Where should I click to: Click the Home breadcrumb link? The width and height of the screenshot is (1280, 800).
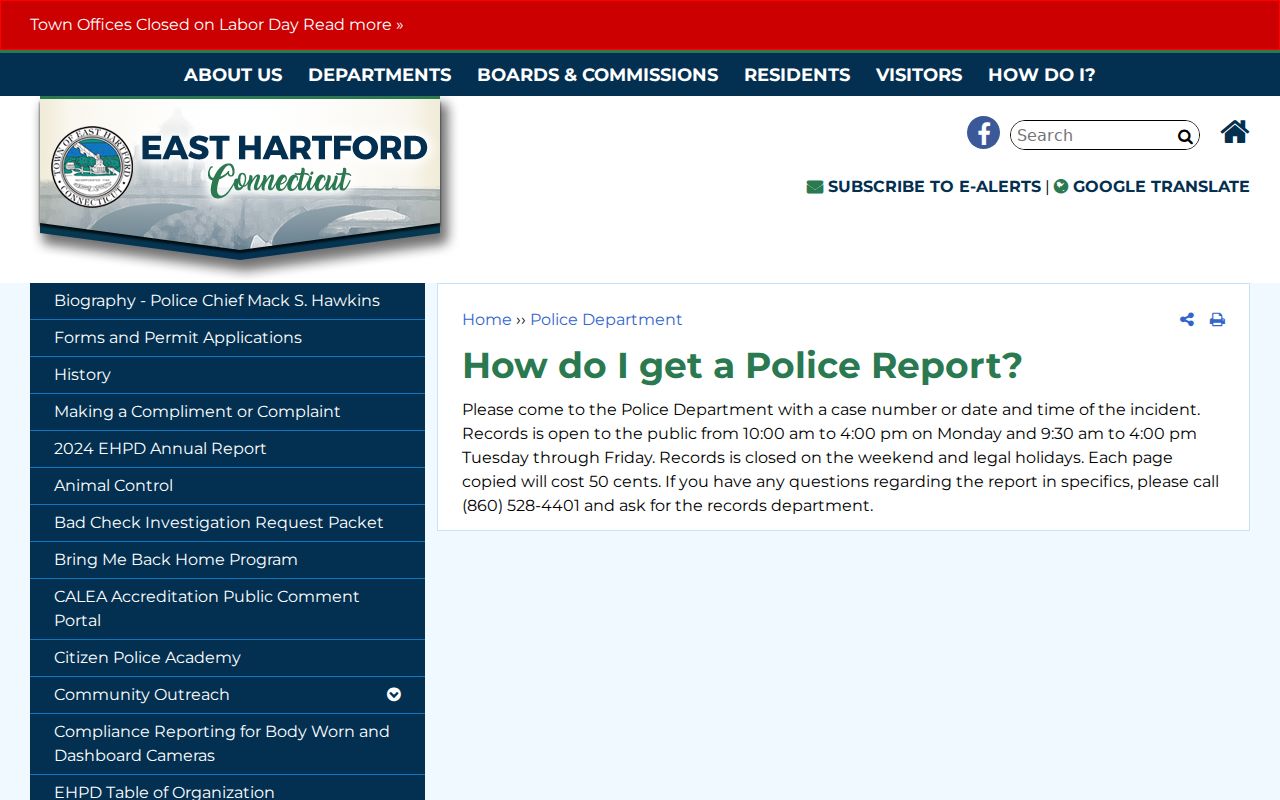coord(487,320)
